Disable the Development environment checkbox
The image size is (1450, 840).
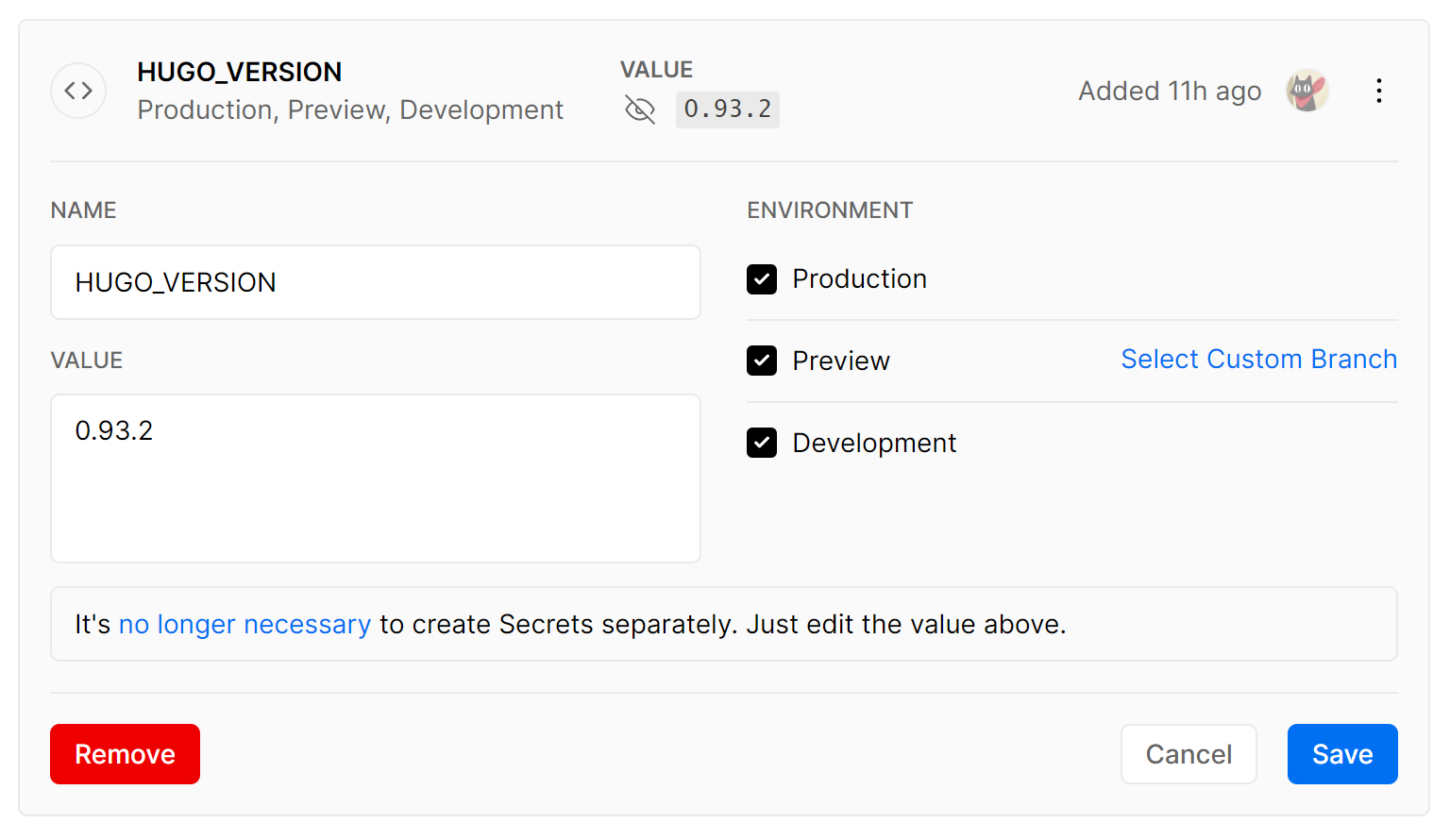click(762, 443)
